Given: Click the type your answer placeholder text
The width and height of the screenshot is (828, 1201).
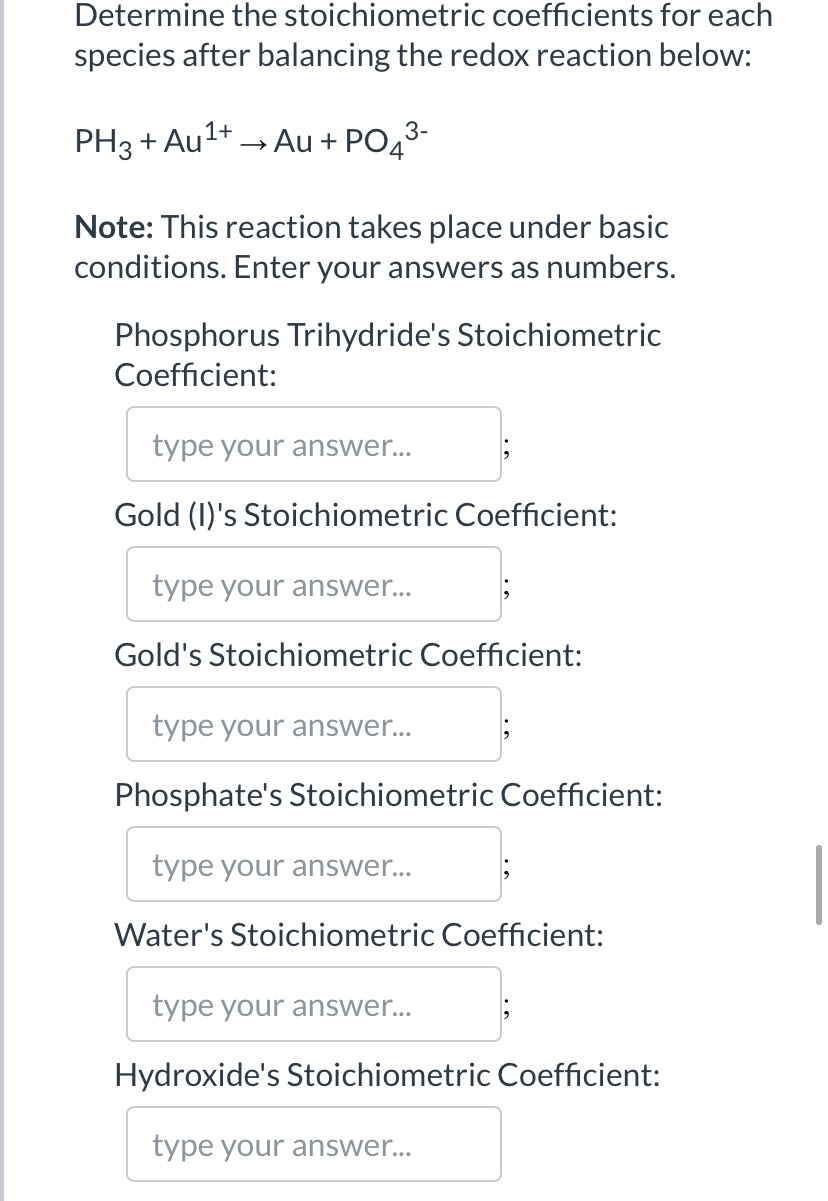Looking at the screenshot, I should coord(282,444).
